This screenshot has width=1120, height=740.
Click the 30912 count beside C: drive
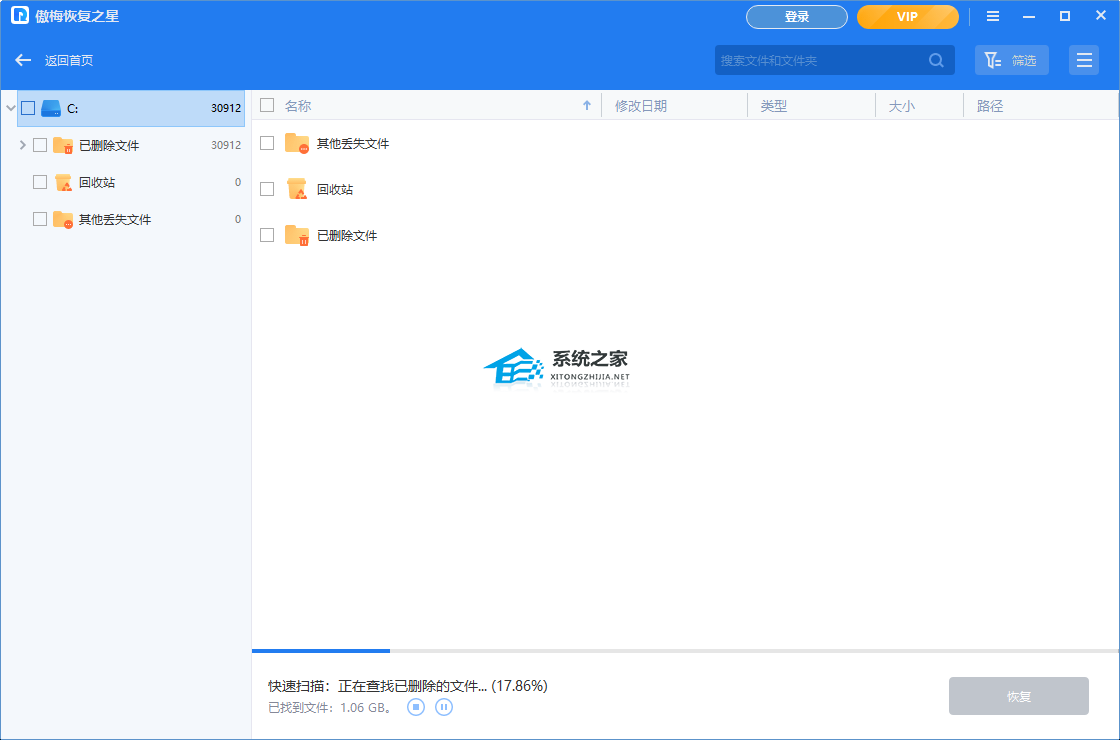coord(226,109)
